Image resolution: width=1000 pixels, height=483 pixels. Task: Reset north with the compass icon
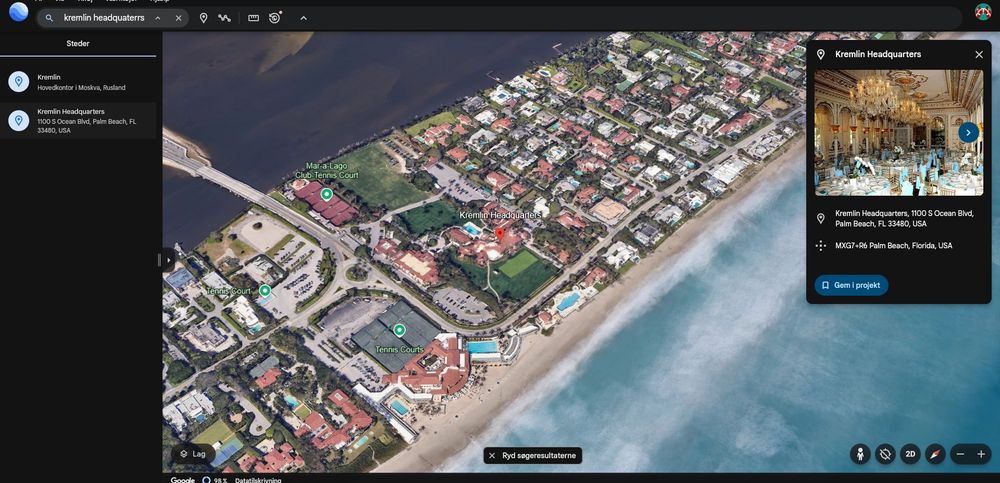935,454
